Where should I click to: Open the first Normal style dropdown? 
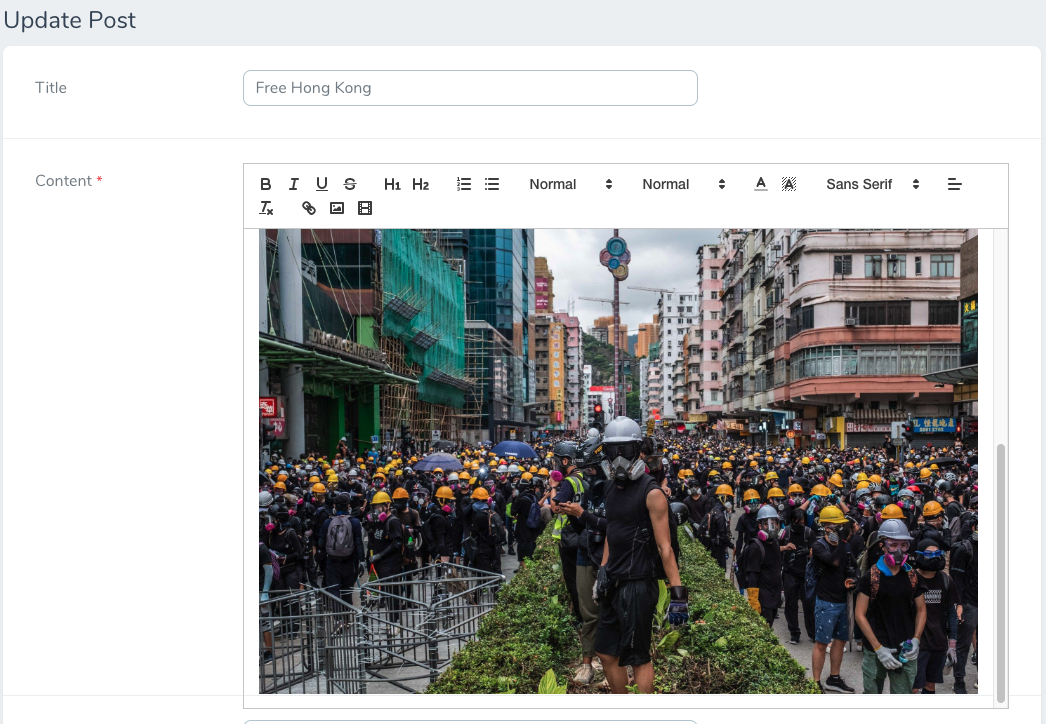(572, 184)
